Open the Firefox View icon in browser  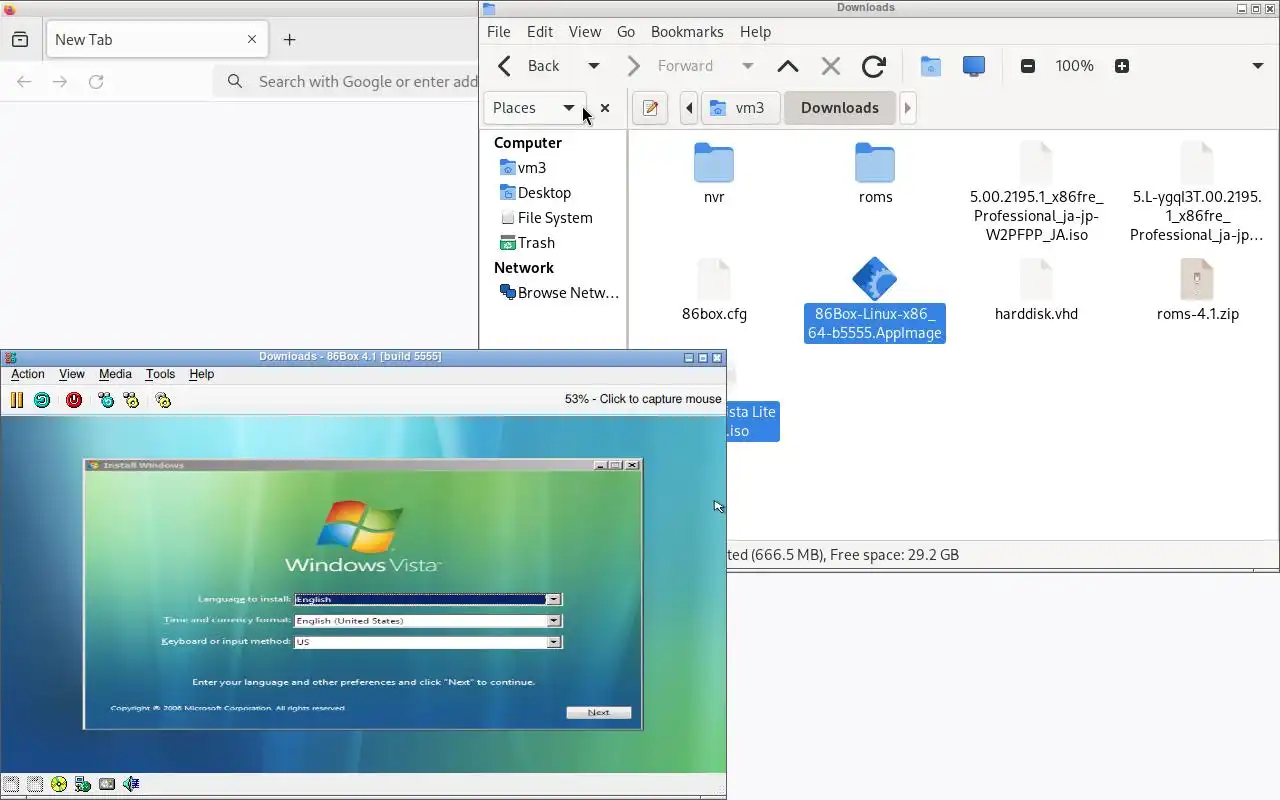pos(20,40)
